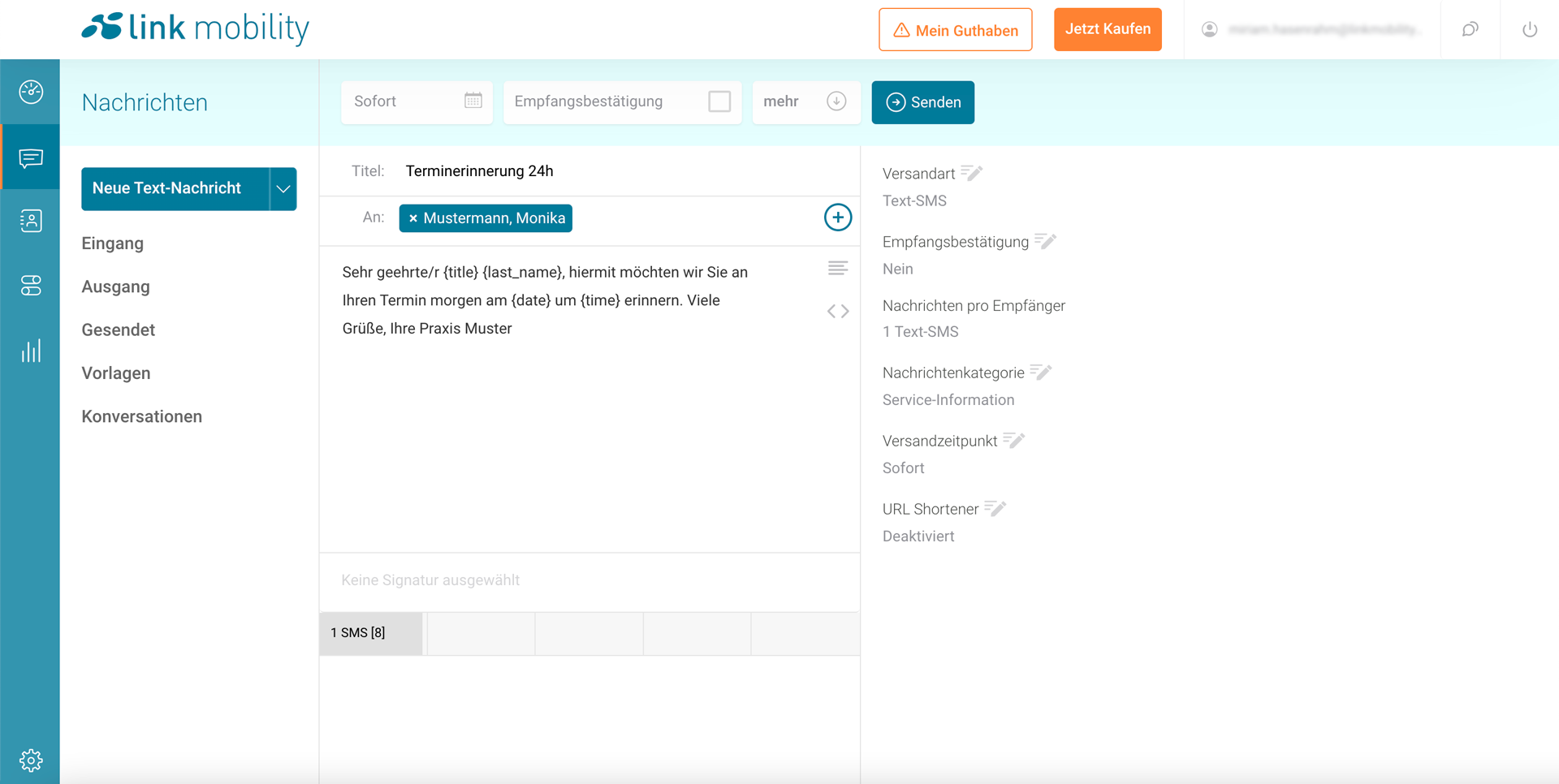This screenshot has width=1559, height=784.
Task: Click the Nachrichten pro Empfänger label
Action: coord(974,306)
